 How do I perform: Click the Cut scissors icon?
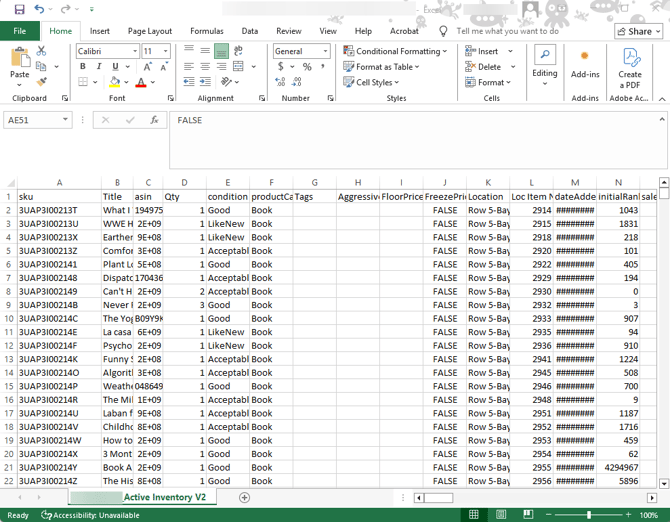point(41,51)
